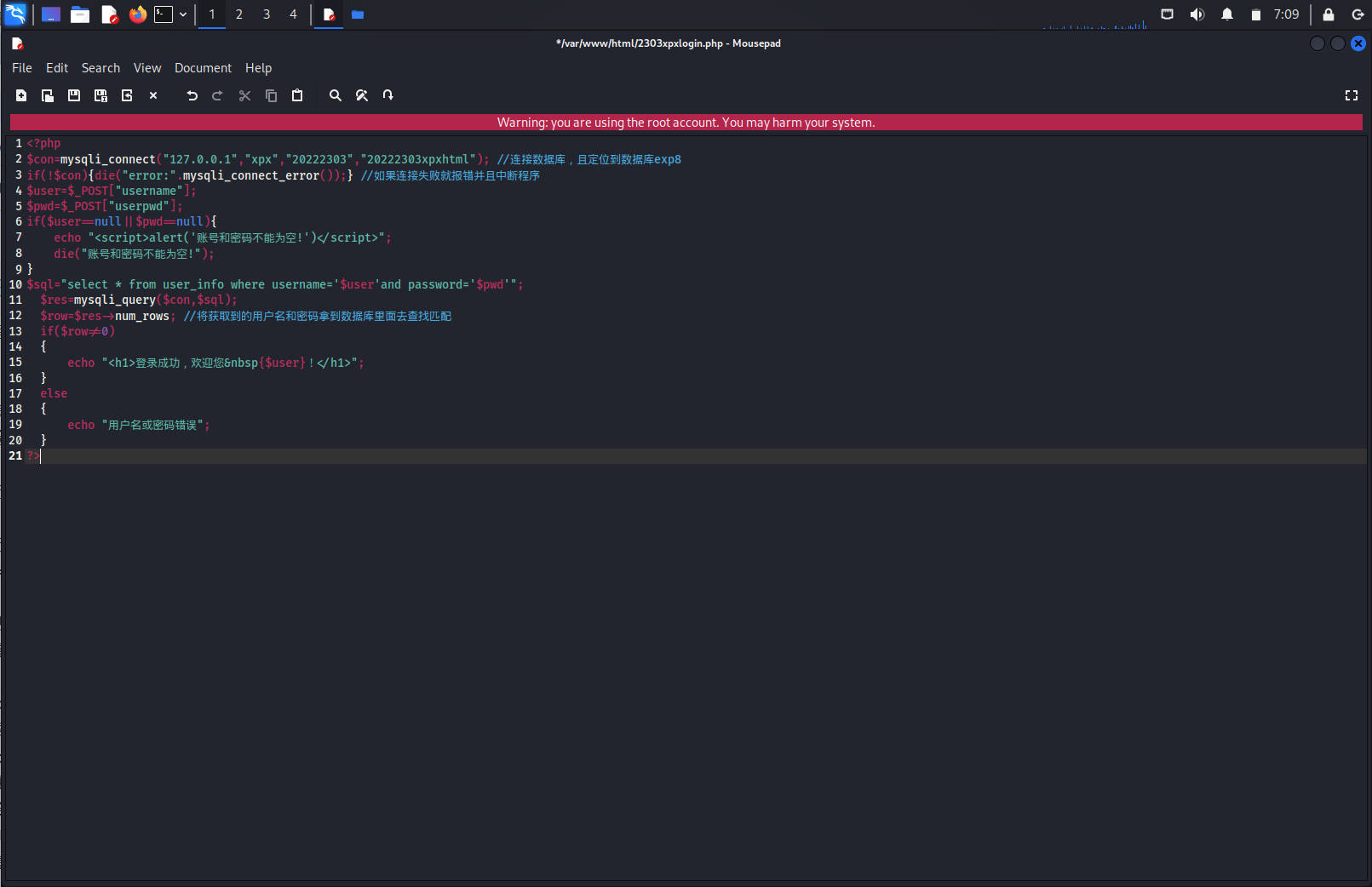Paste text from clipboard
1372x887 pixels.
coord(297,95)
